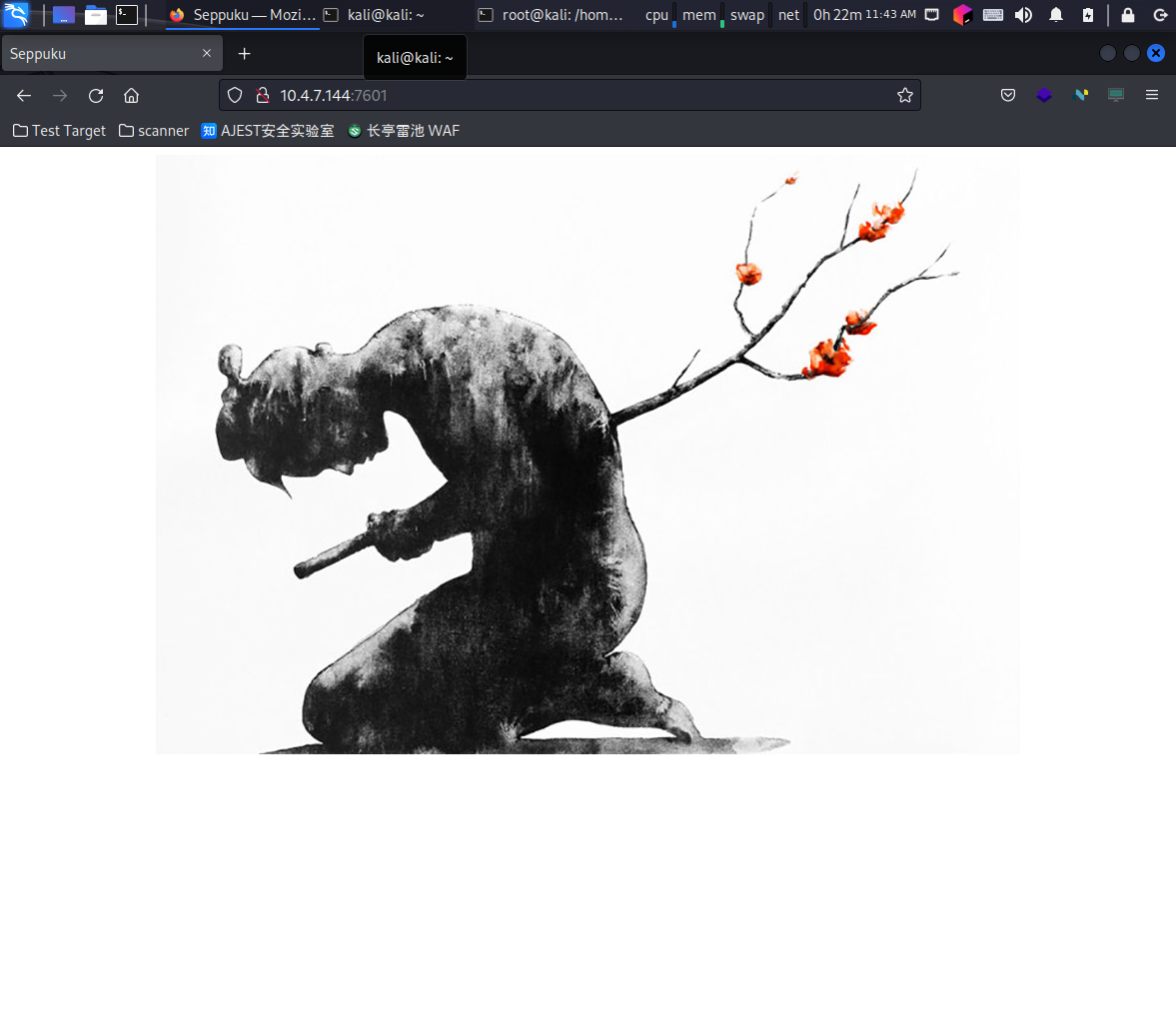Click the address bar showing 10.4.7.144:7601
Viewport: 1176px width, 1034px height.
(x=570, y=95)
